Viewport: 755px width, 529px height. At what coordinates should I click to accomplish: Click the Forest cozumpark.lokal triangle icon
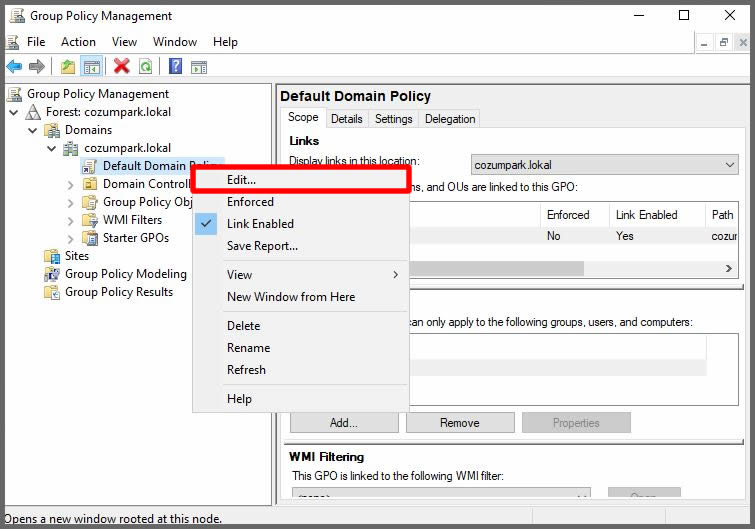pos(33,112)
